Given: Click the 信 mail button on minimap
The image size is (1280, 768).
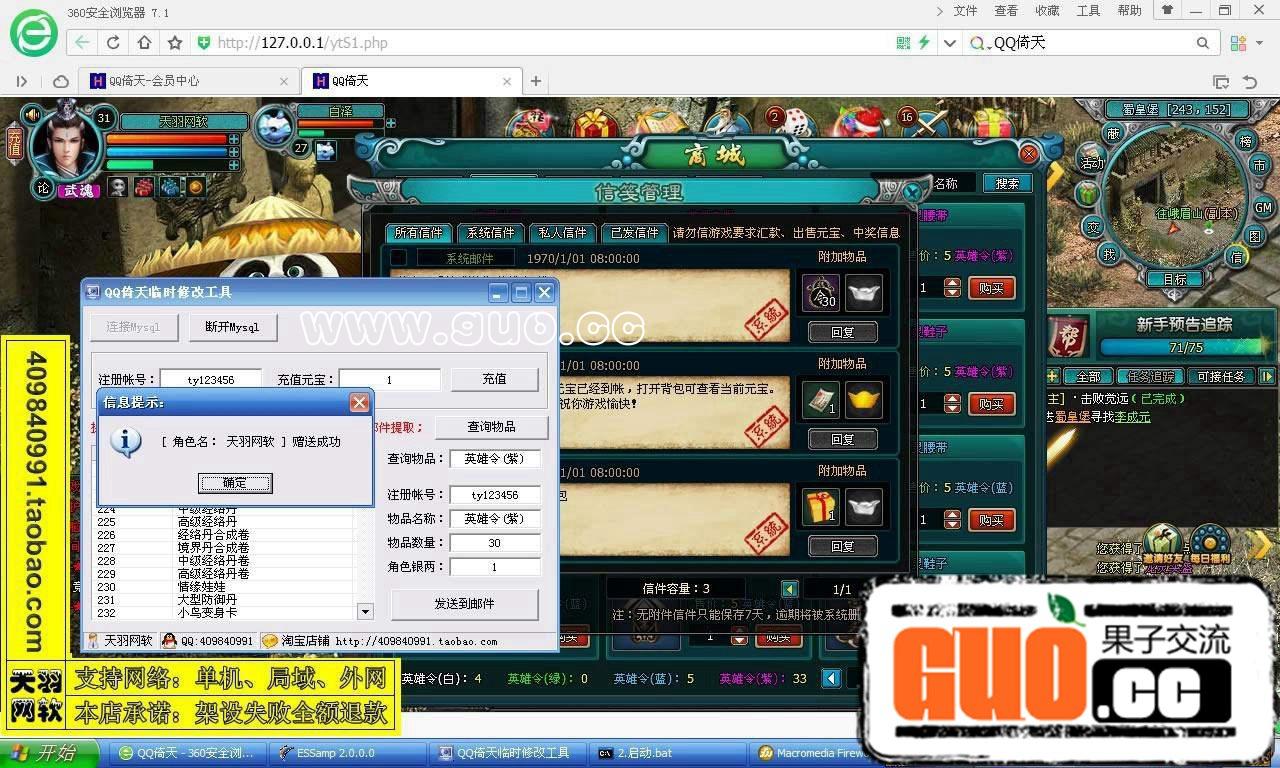Looking at the screenshot, I should pos(1237,258).
